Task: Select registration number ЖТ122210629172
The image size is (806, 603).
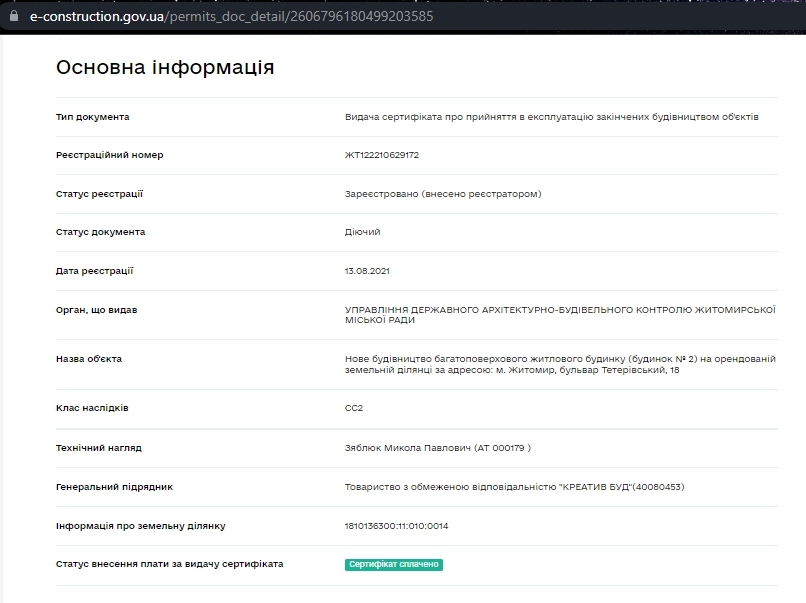Action: click(382, 155)
